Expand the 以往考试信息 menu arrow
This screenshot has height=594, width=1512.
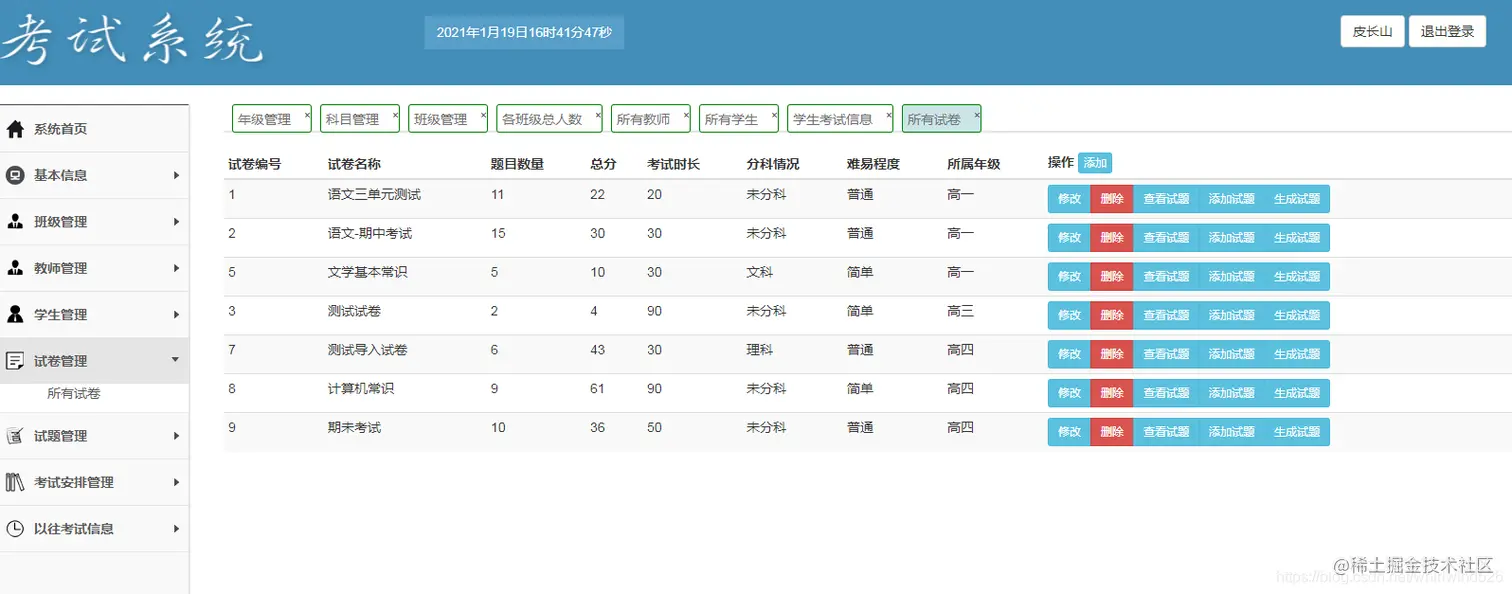point(176,528)
